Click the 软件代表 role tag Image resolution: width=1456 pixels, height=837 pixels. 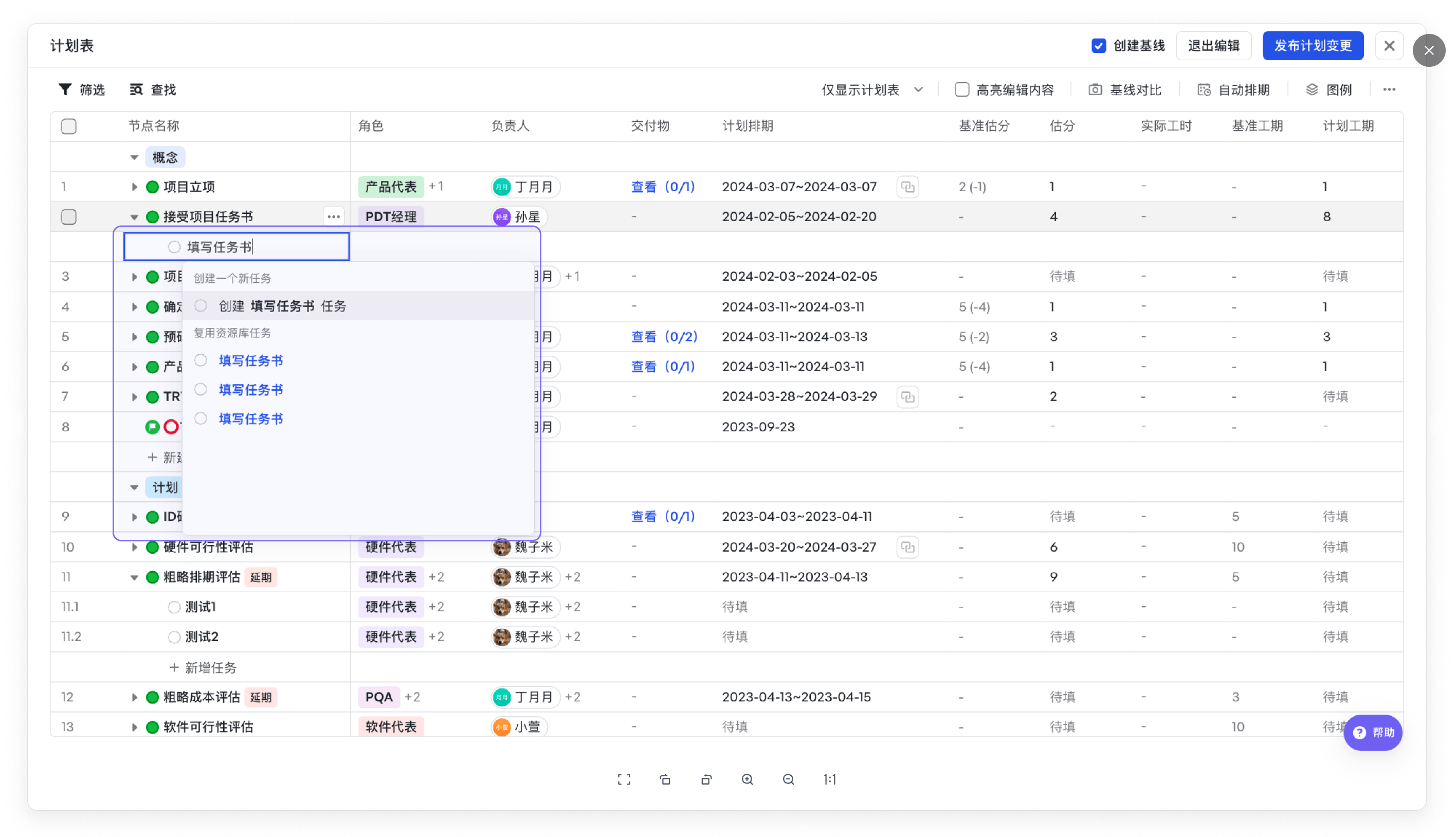(391, 727)
